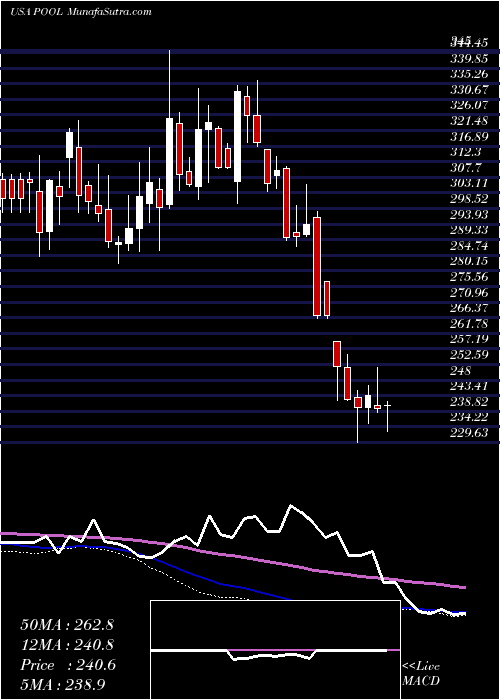
Task: Click the 284.74 price axis label
Action: tap(469, 246)
